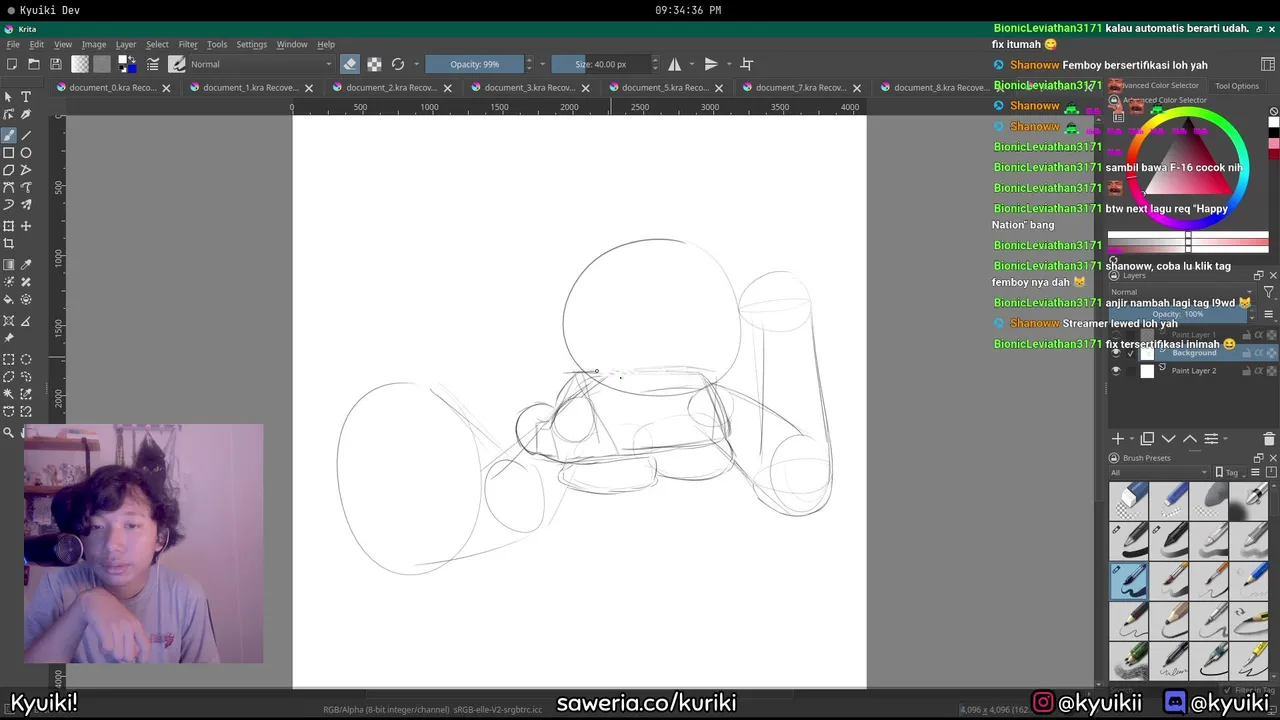Image resolution: width=1280 pixels, height=720 pixels.
Task: Adjust the brush Opacity 99% slider
Action: click(x=474, y=64)
